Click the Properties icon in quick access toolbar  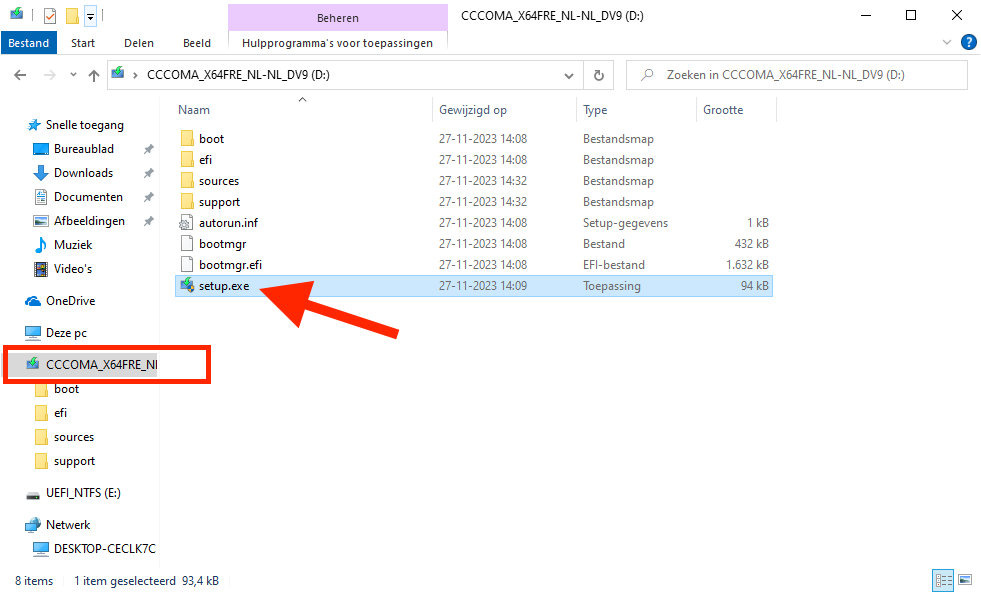[50, 15]
